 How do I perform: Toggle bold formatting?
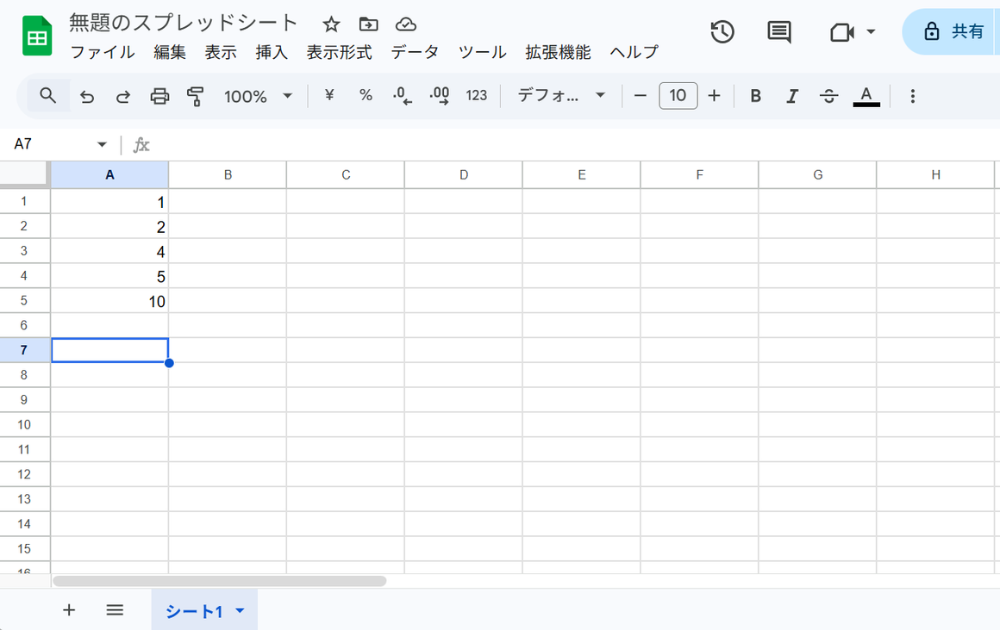(x=756, y=96)
